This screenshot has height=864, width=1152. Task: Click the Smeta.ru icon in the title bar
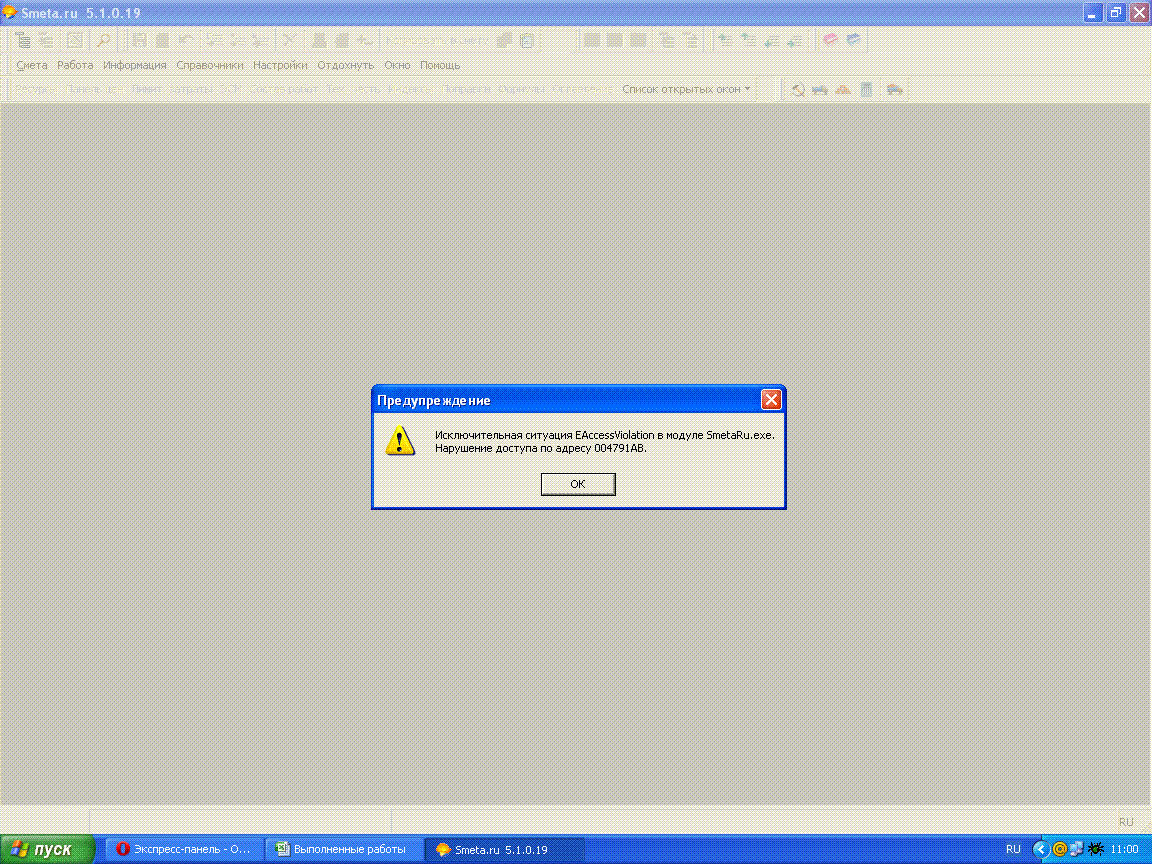10,12
